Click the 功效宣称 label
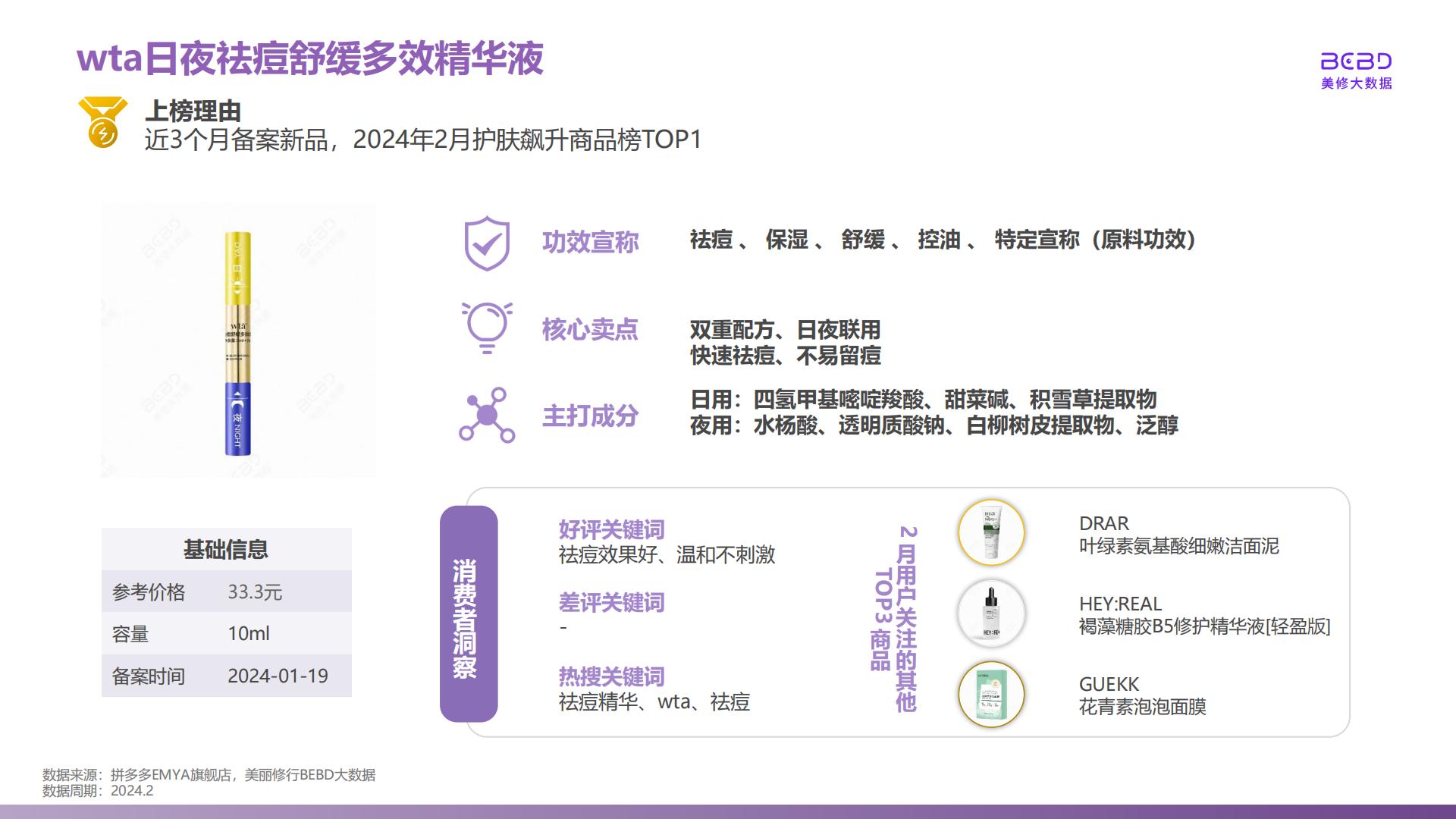Screen dimensions: 1456x819 (x=590, y=242)
